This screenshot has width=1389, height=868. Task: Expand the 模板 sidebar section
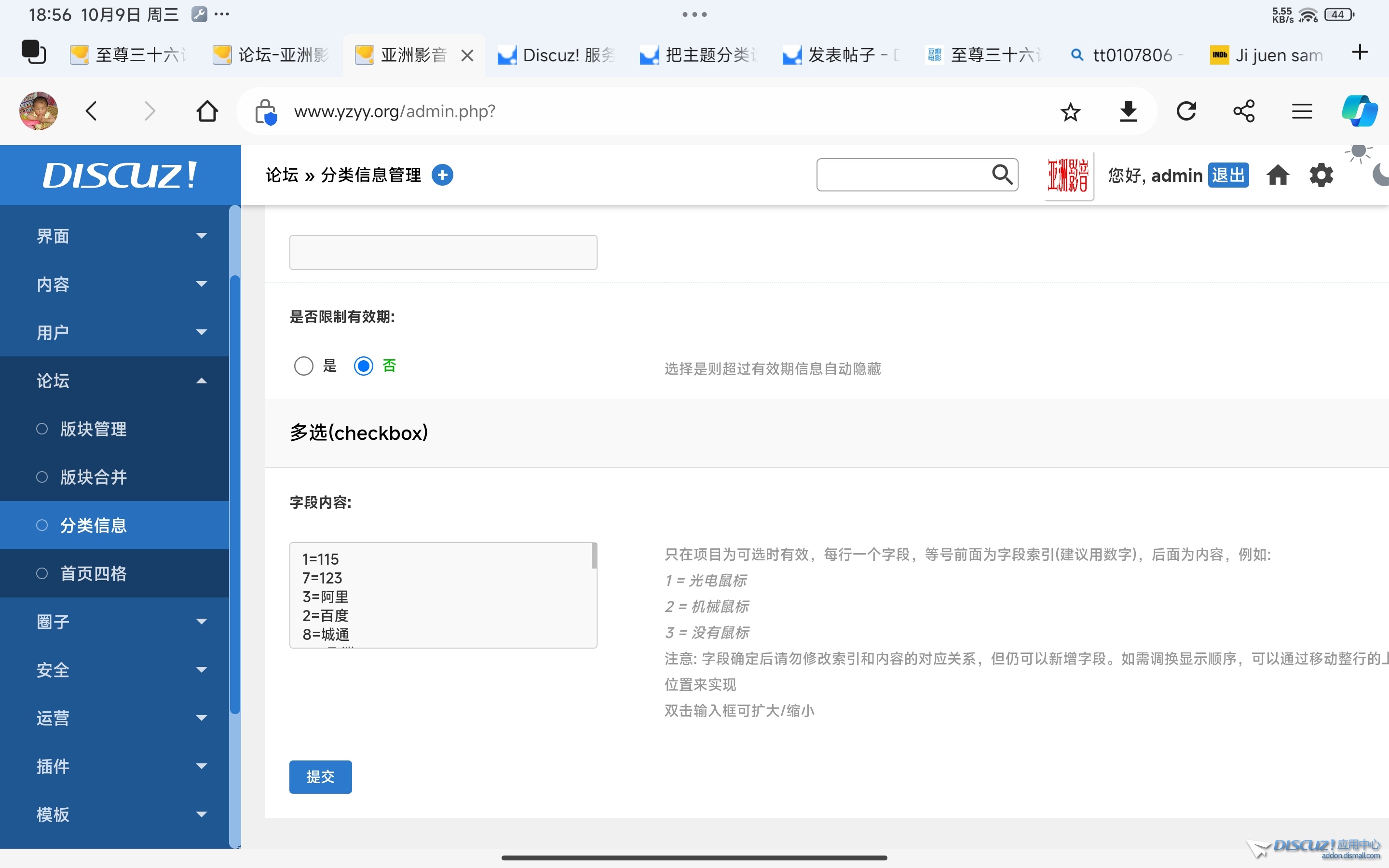[115, 814]
